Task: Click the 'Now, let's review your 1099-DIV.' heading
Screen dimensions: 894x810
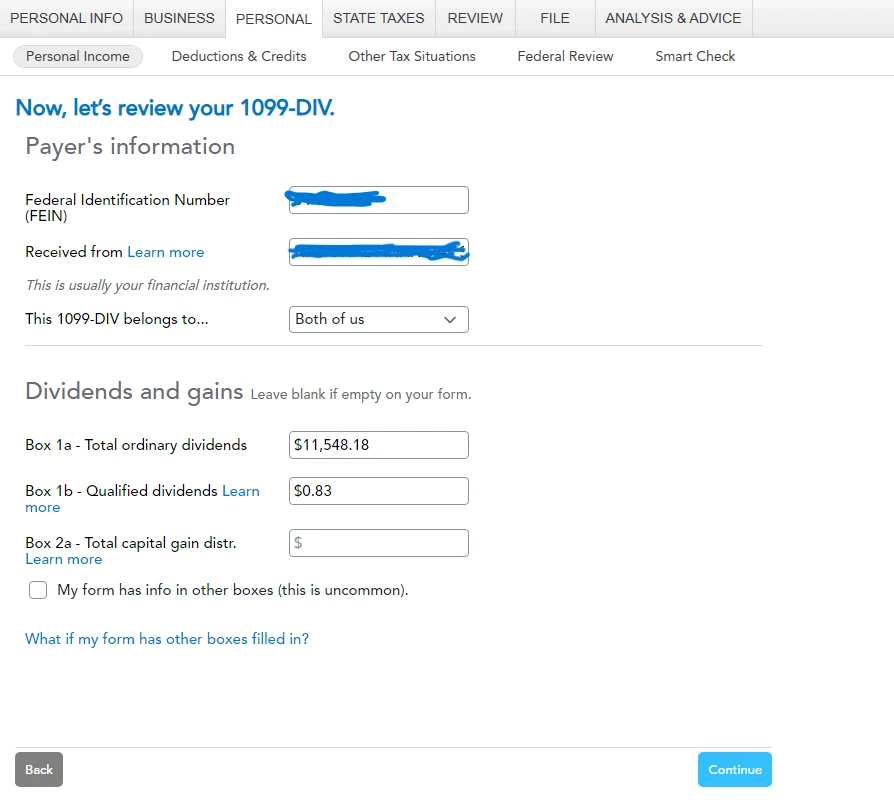Action: (x=175, y=108)
